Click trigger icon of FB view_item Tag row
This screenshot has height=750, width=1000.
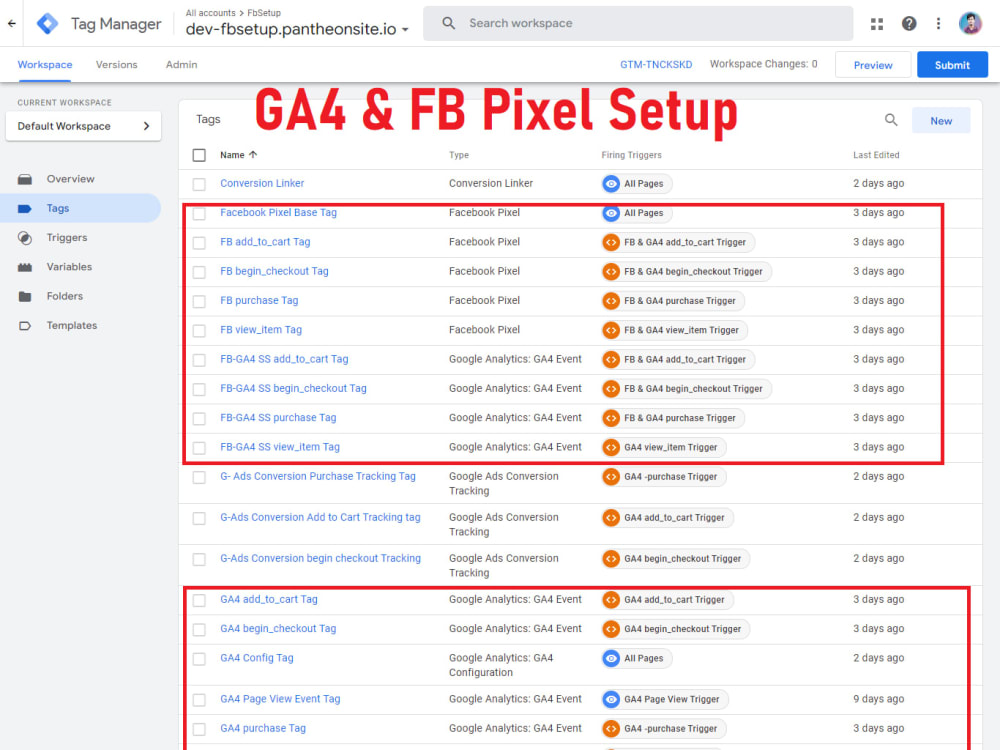pyautogui.click(x=611, y=330)
